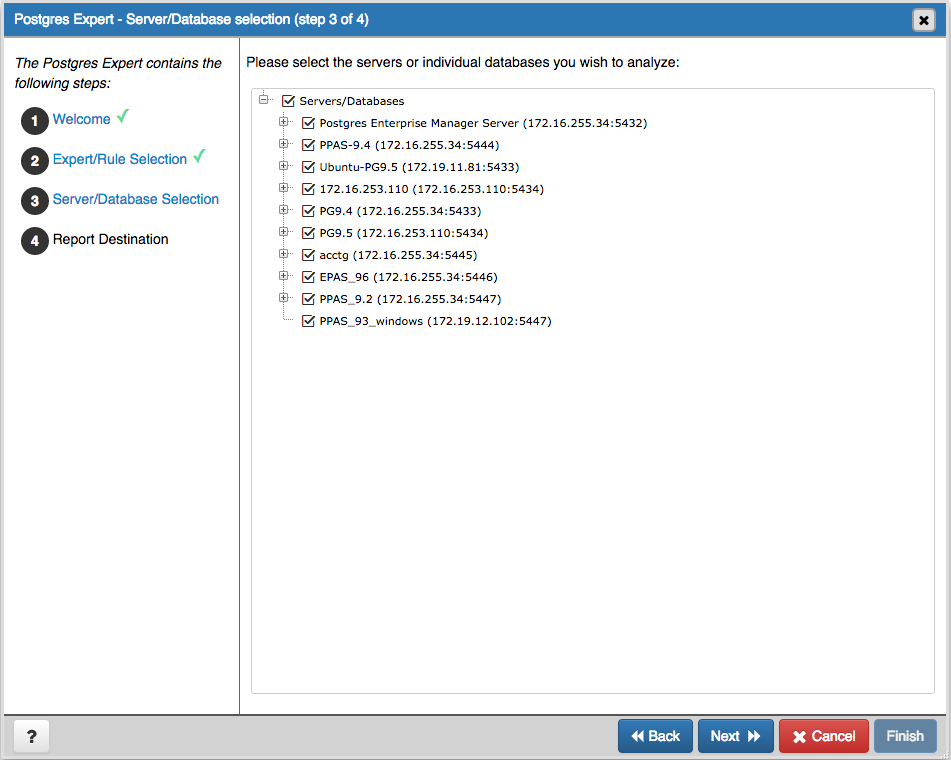Select PPAS-9.4 (172.16.255.34:5444) row text
Image resolution: width=951 pixels, height=760 pixels.
[x=409, y=145]
